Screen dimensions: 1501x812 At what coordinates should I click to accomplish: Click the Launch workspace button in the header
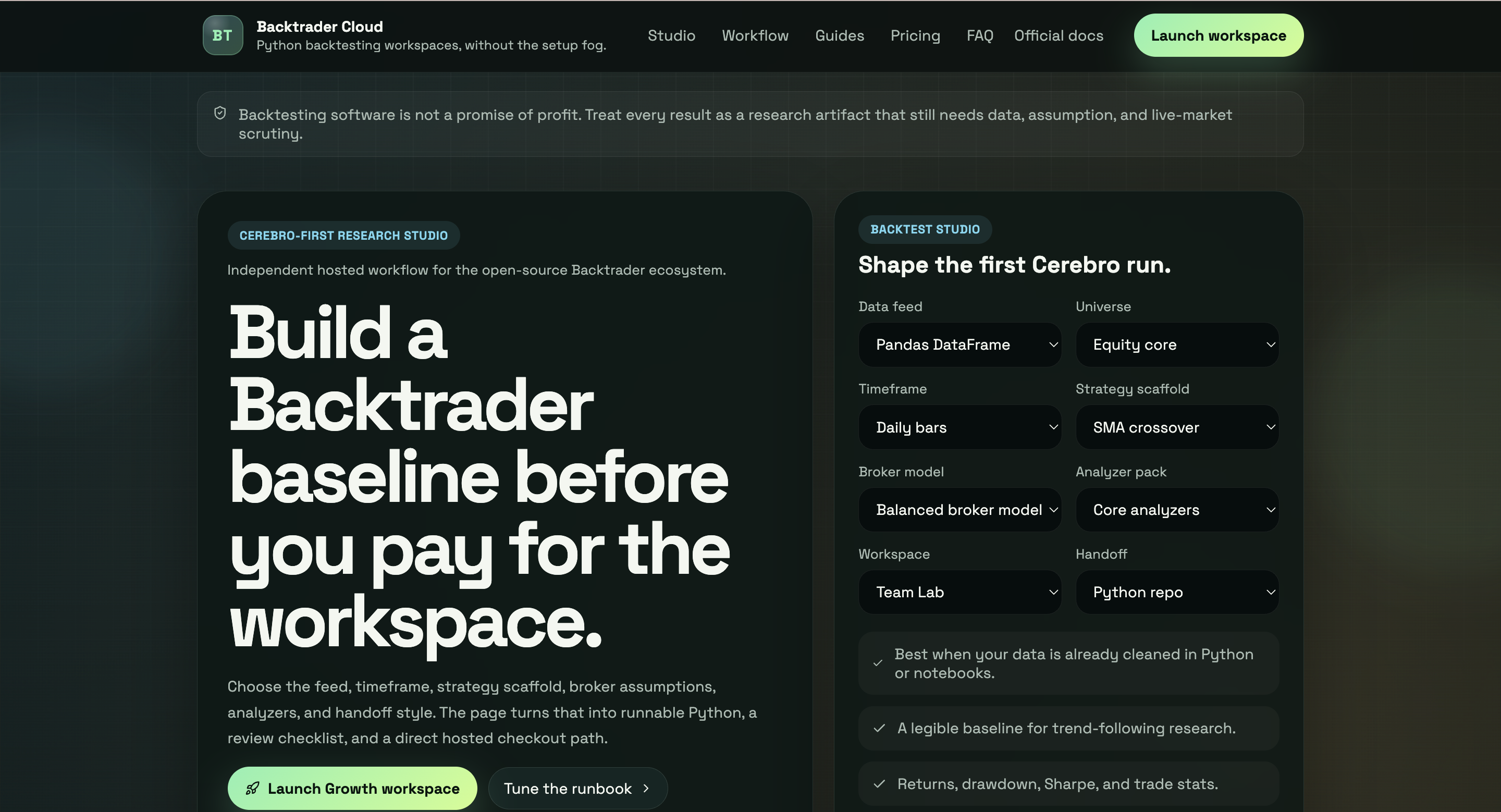click(1219, 35)
